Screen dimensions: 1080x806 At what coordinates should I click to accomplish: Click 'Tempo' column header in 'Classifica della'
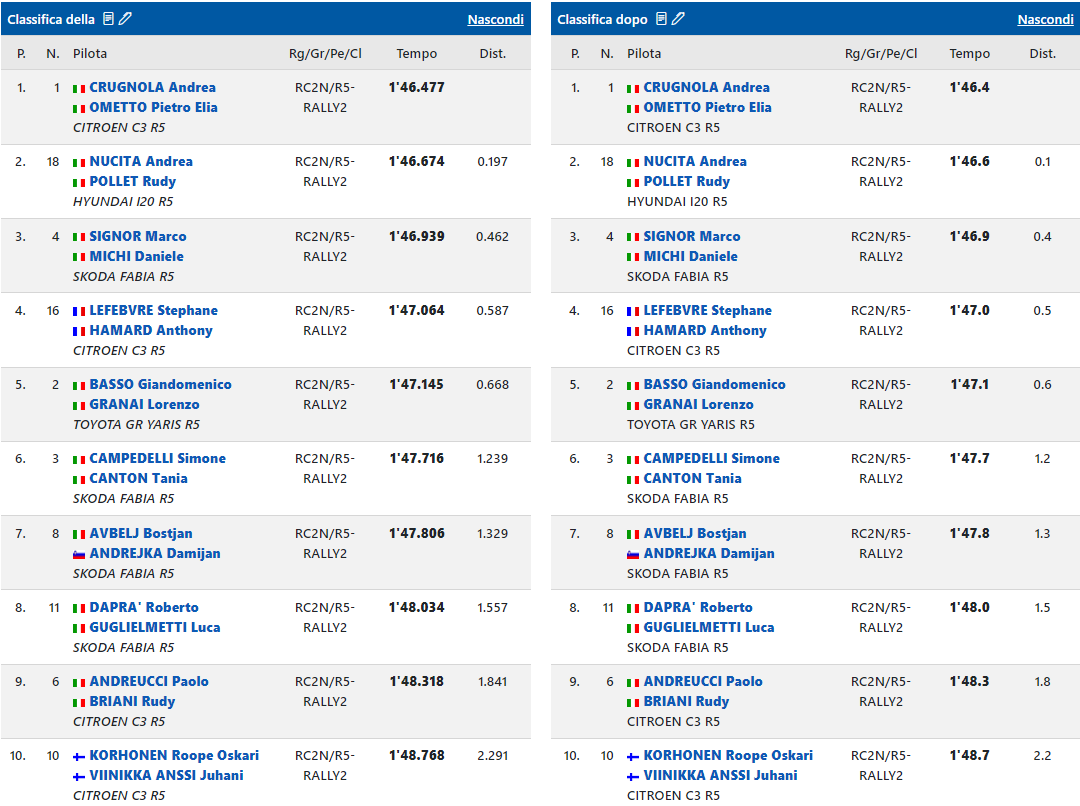416,54
